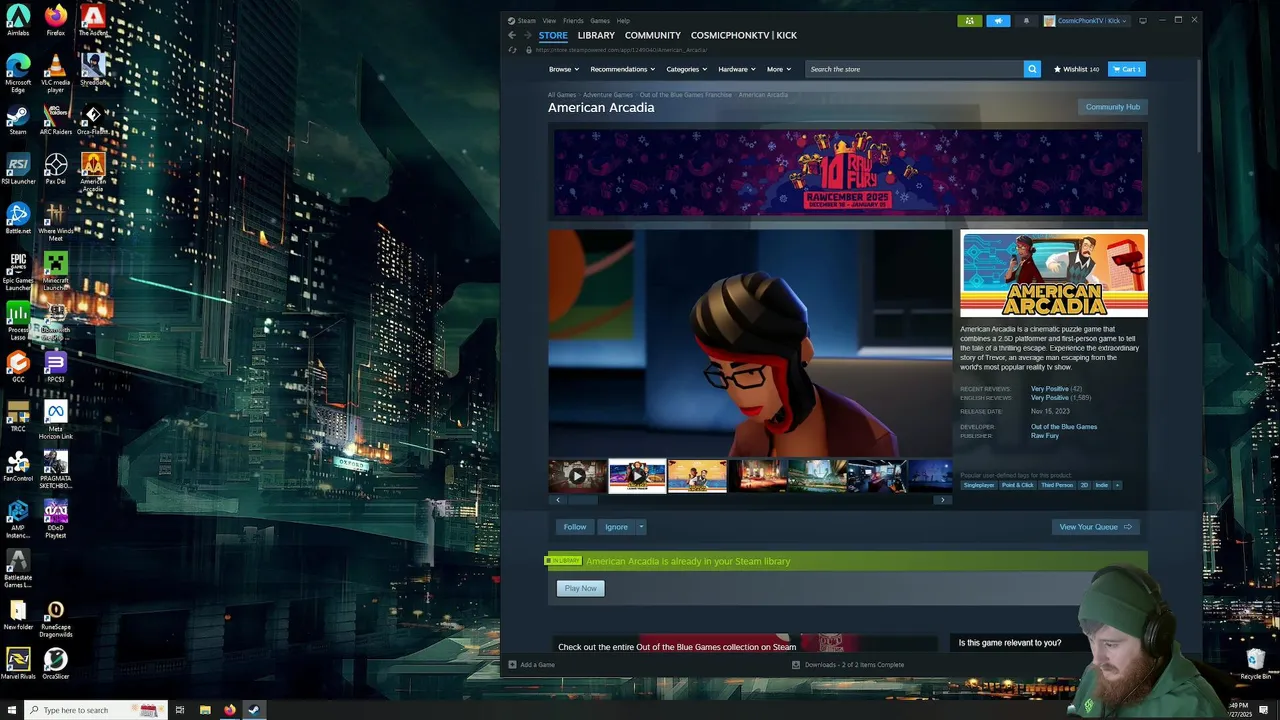Image resolution: width=1280 pixels, height=720 pixels.
Task: Type in Search the store field
Action: tap(914, 69)
